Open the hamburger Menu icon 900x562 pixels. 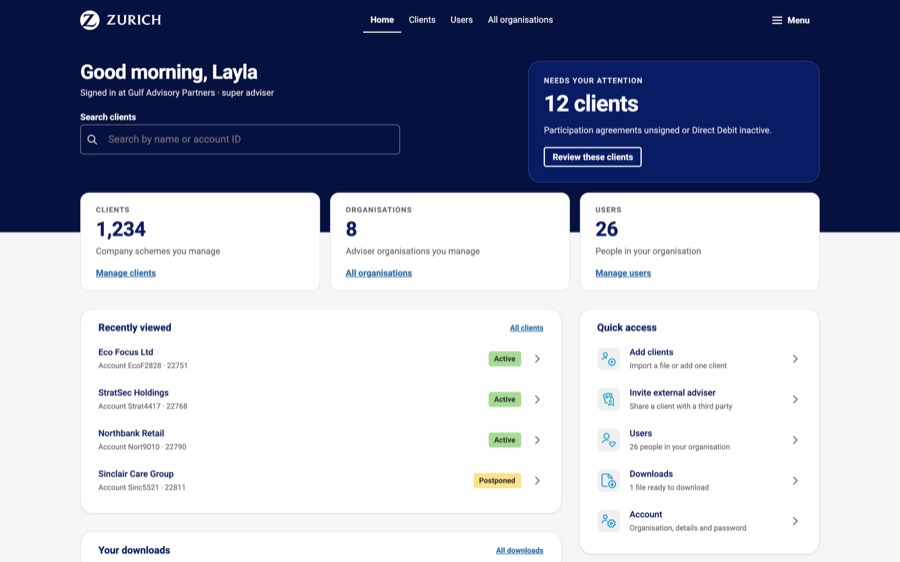[777, 20]
